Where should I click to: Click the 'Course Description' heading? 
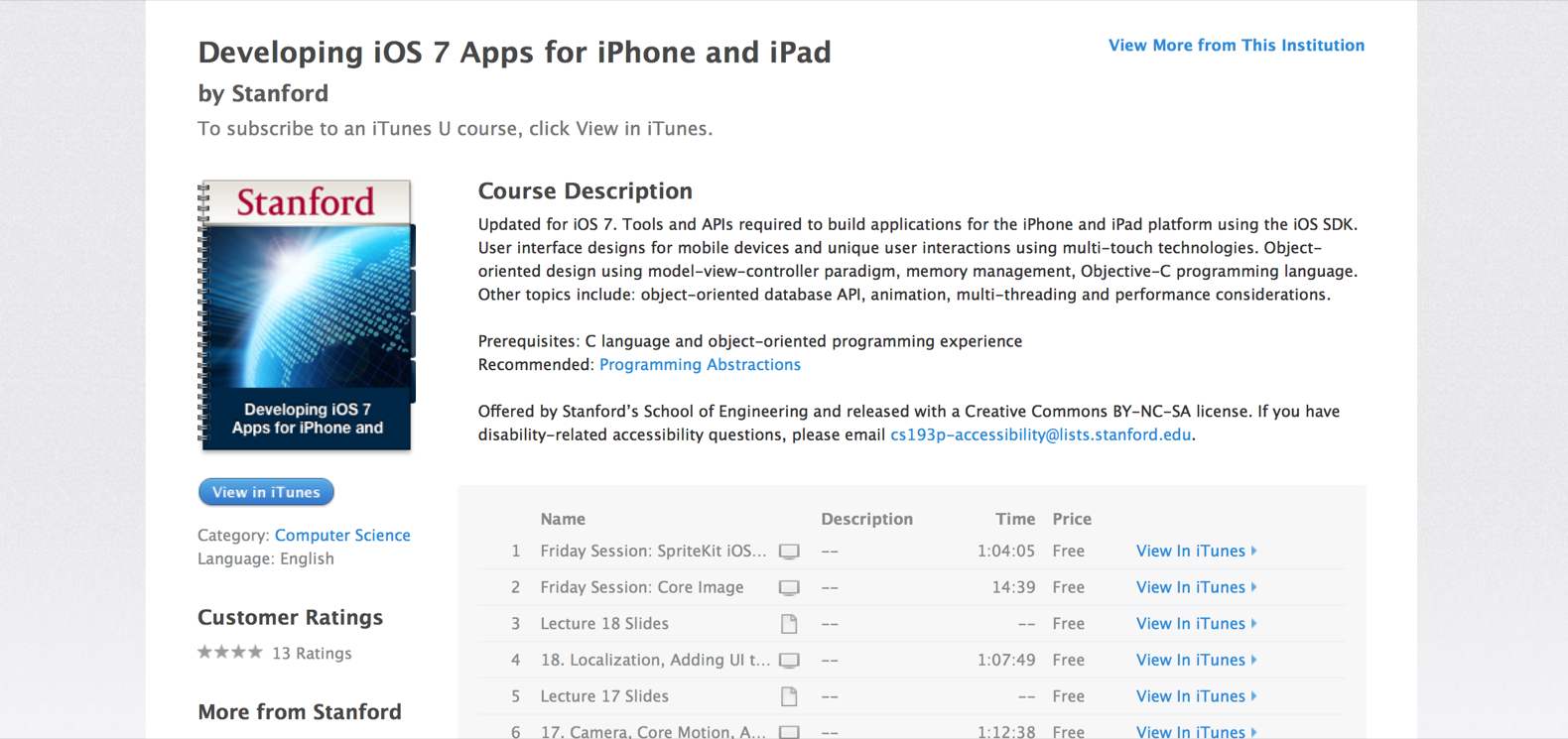586,190
